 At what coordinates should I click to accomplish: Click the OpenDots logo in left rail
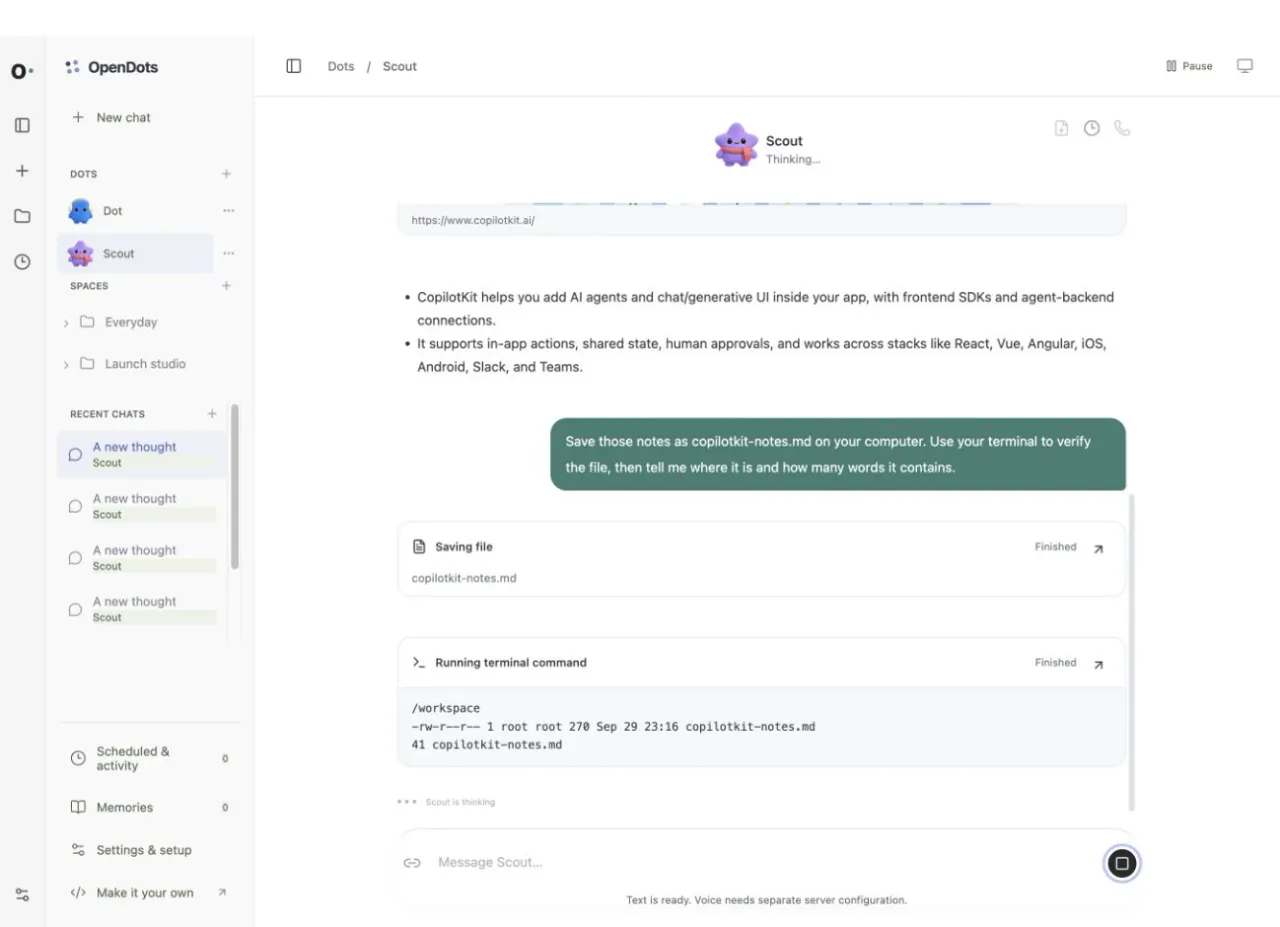pos(21,71)
